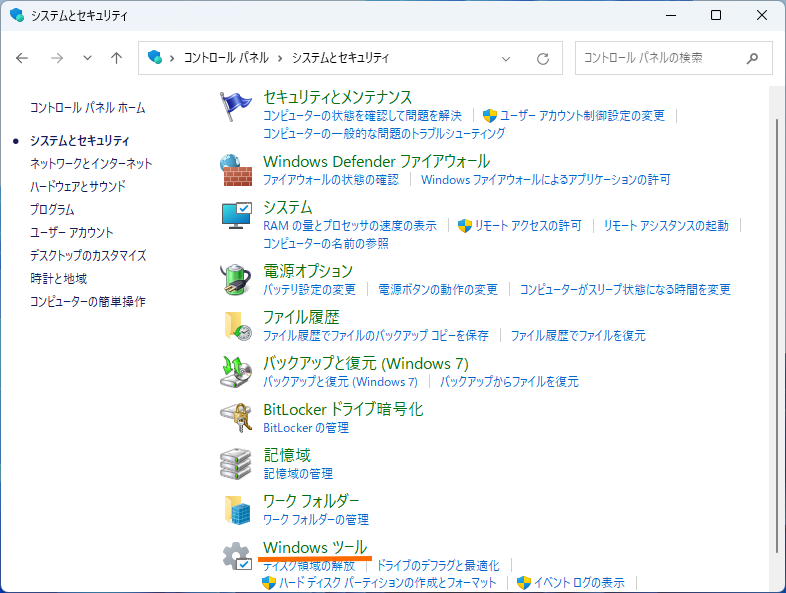Click ファイル履歴でファイルのバックアップ コピーを保存

coord(376,335)
